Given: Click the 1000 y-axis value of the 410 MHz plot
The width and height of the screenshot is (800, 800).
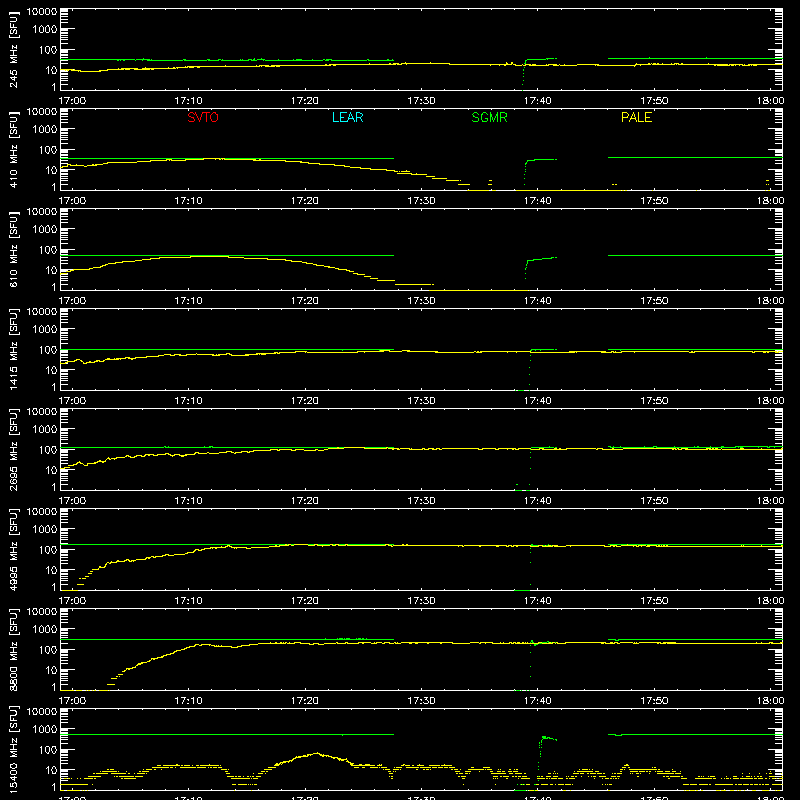Looking at the screenshot, I should point(45,130).
